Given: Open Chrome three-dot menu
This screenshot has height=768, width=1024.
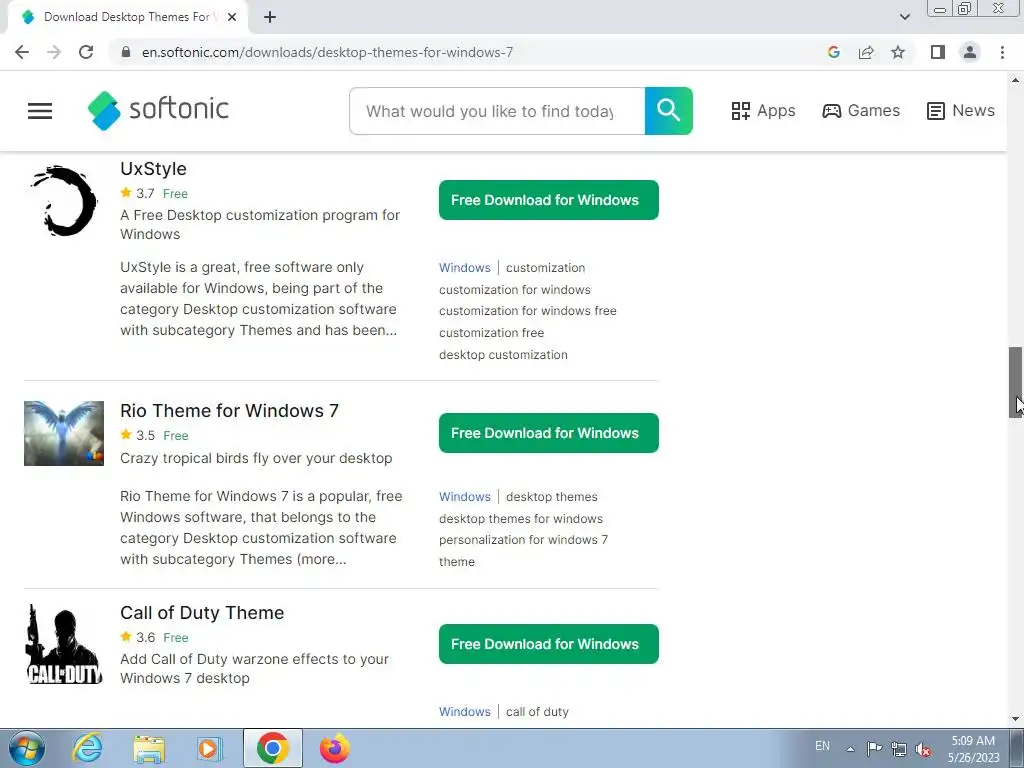Looking at the screenshot, I should pos(1002,52).
